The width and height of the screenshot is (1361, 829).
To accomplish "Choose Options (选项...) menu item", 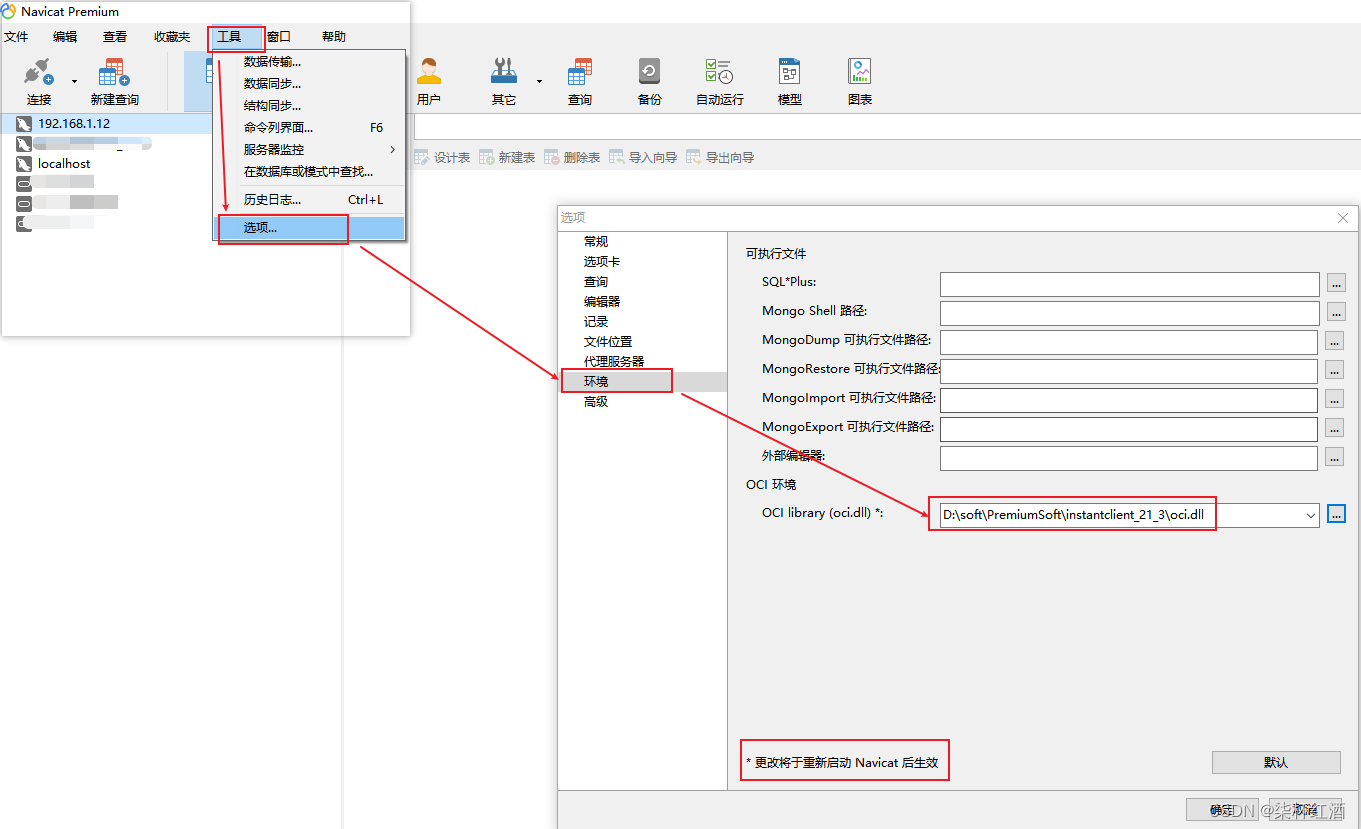I will (x=309, y=228).
